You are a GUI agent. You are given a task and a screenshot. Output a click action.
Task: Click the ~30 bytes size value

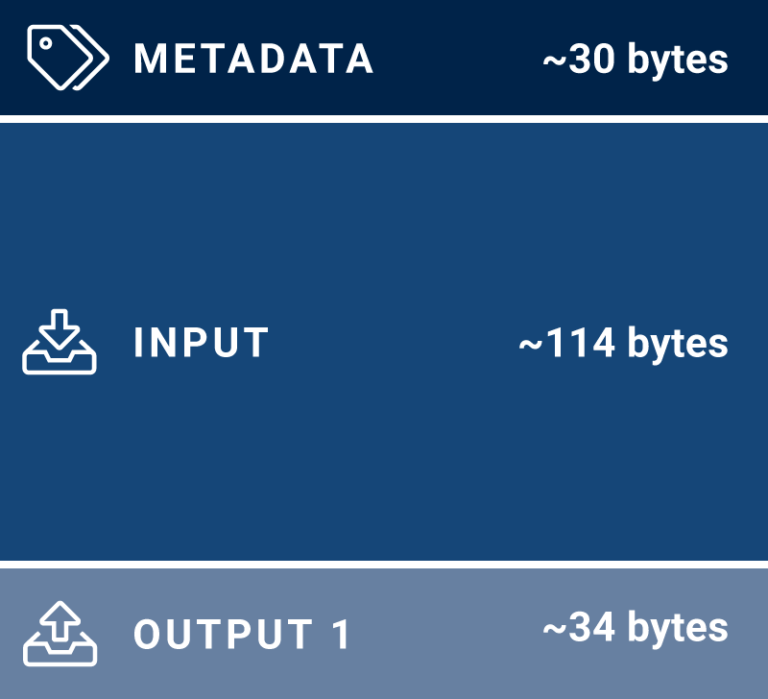(635, 60)
